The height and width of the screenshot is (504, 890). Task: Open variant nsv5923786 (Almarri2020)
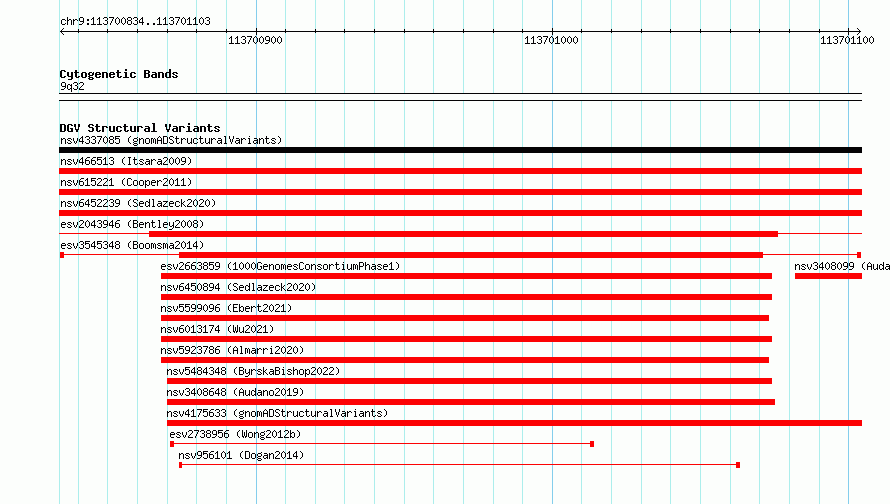(232, 350)
